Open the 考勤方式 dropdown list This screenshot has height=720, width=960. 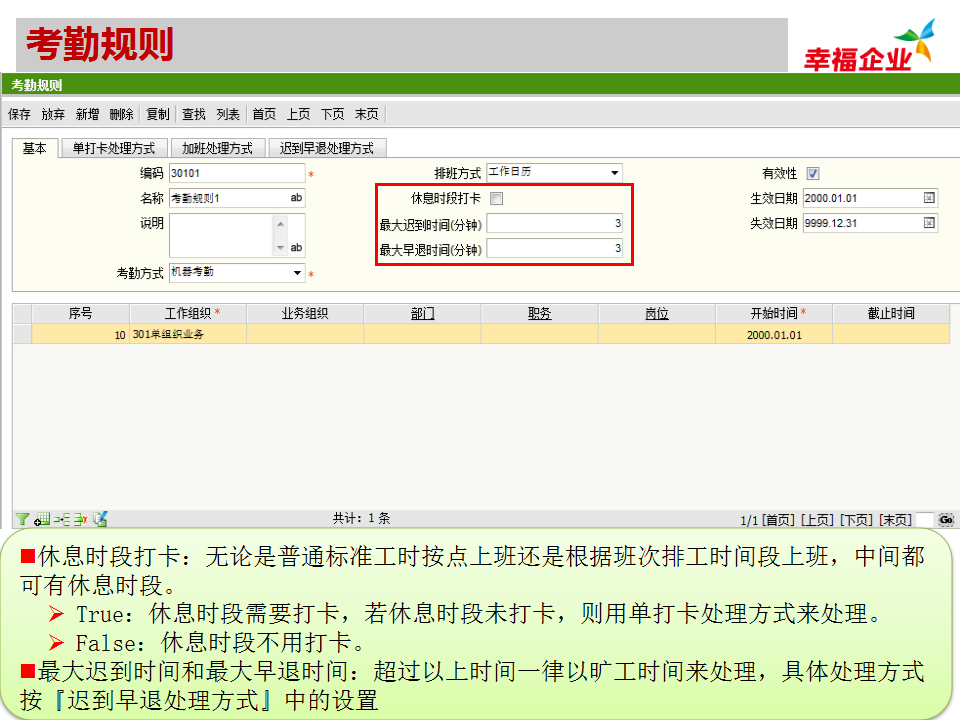coord(297,273)
